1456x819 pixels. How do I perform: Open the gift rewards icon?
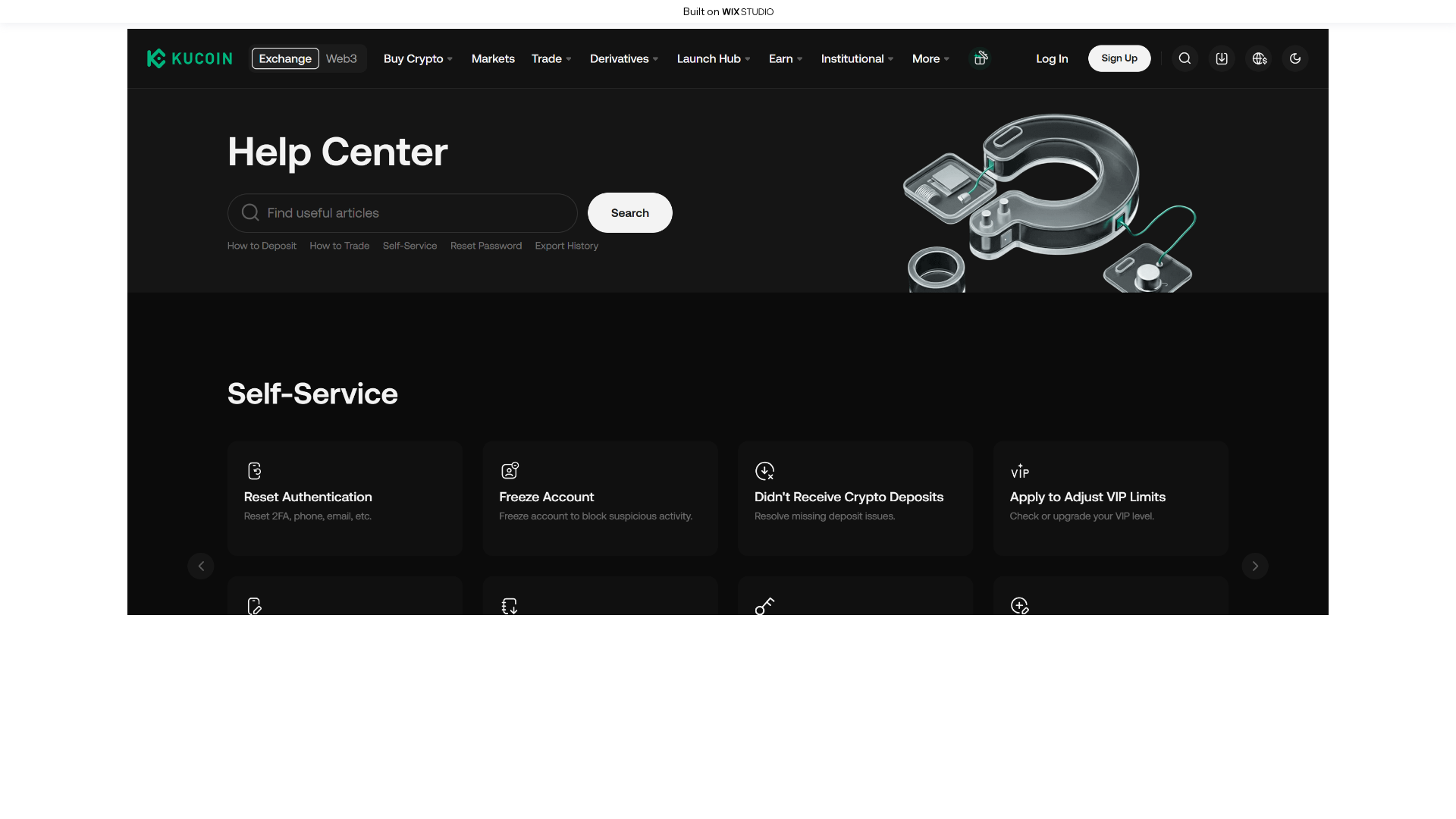981,58
